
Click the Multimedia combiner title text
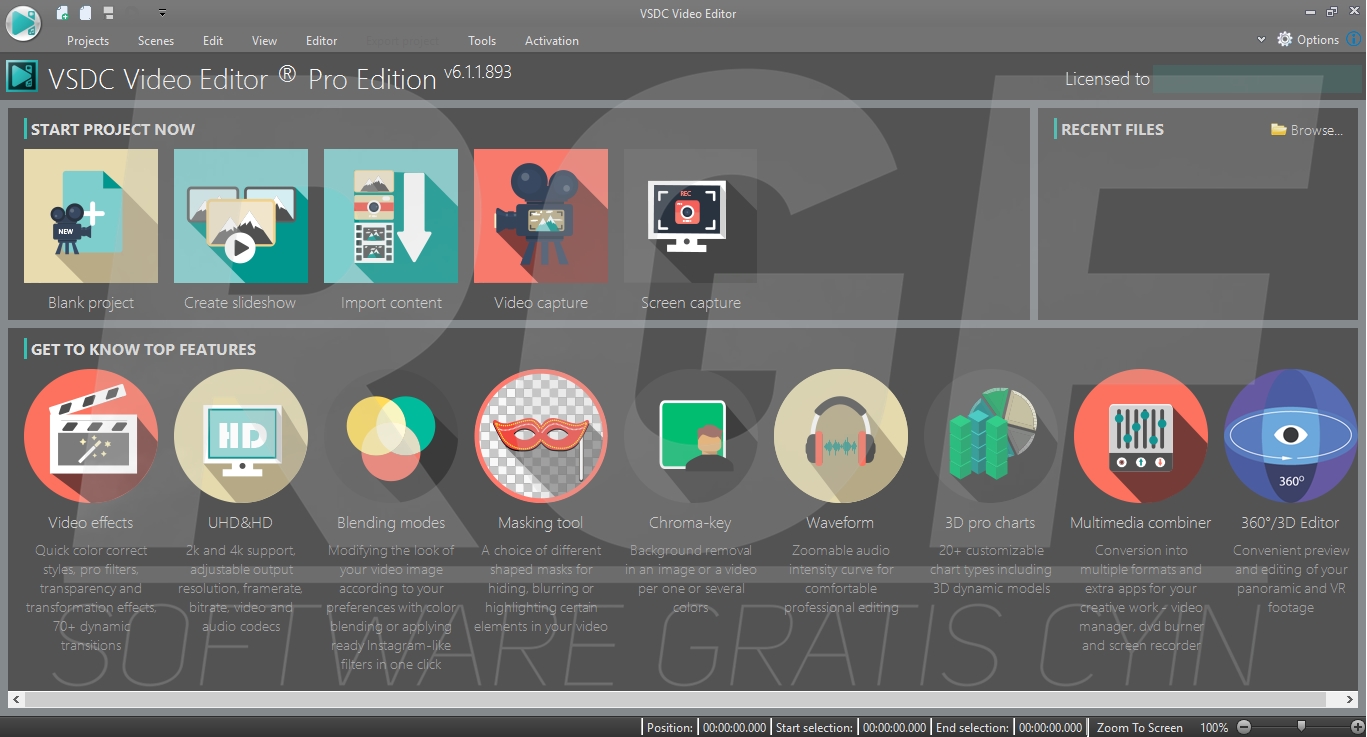pyautogui.click(x=1141, y=523)
